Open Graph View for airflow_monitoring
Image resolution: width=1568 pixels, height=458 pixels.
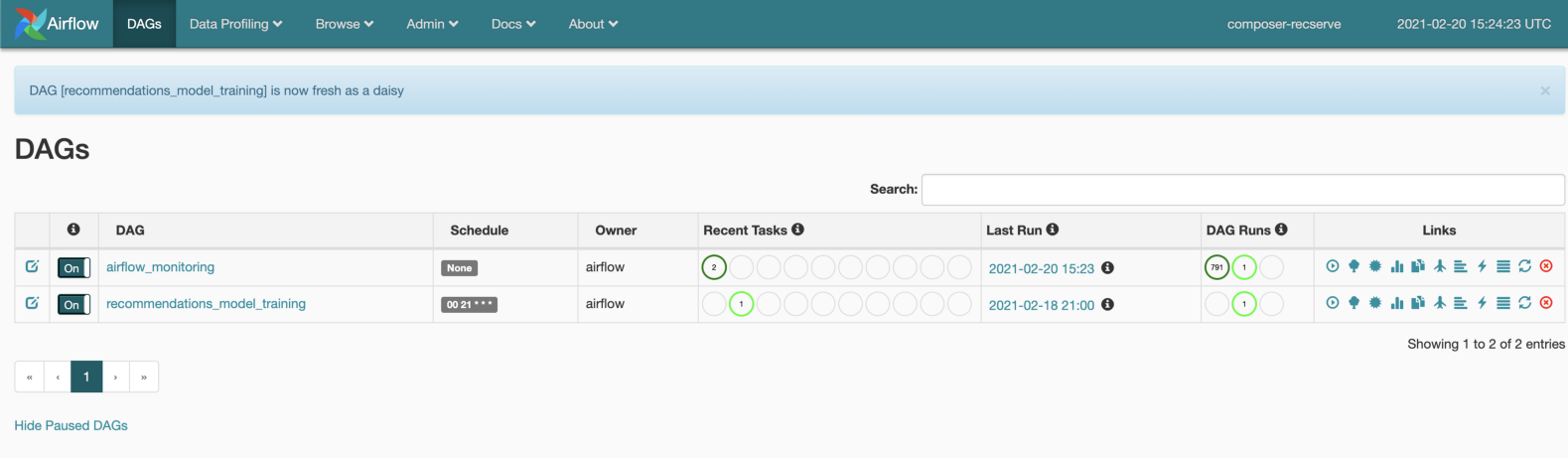(1375, 266)
